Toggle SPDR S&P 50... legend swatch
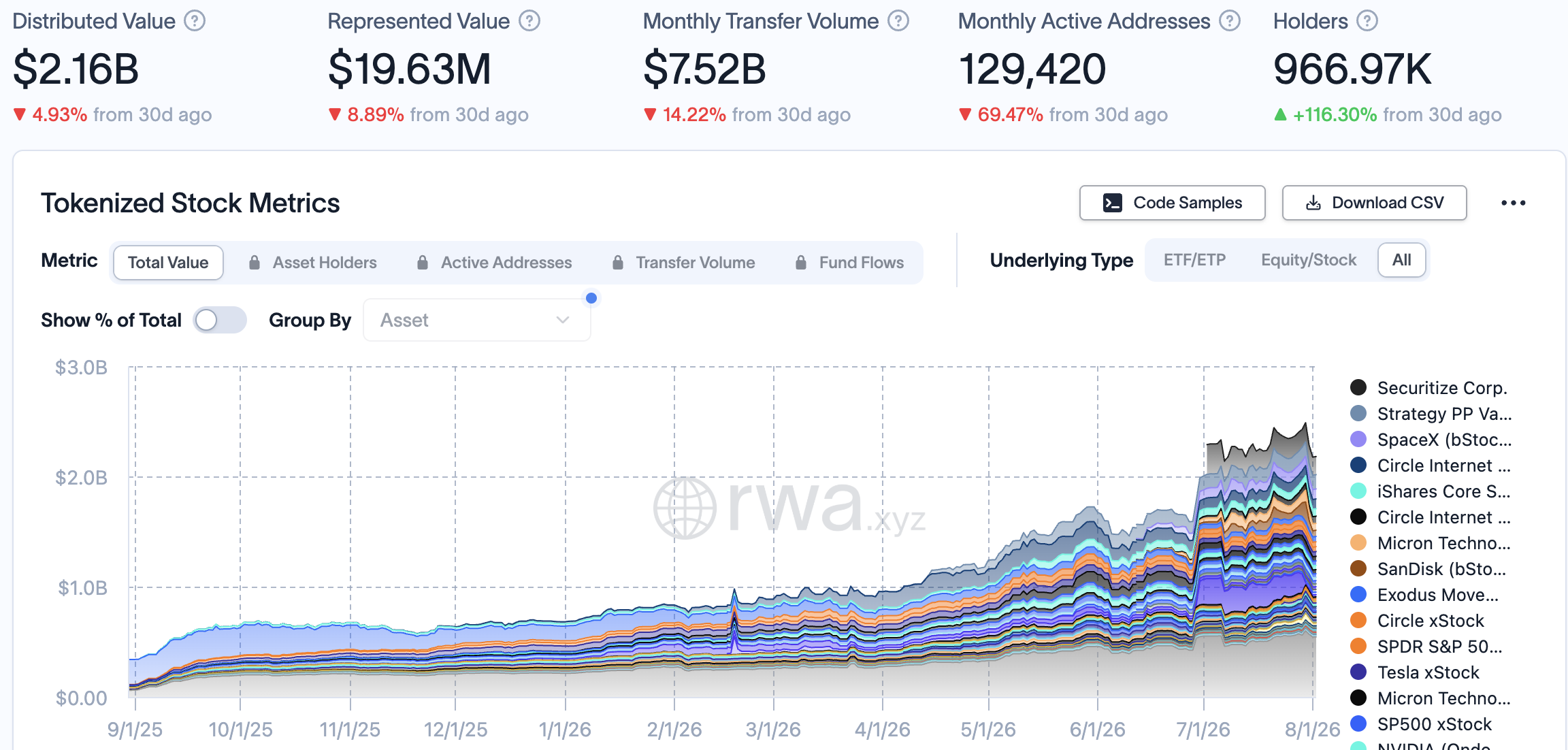Screen dimensions: 1568x750 1358,646
